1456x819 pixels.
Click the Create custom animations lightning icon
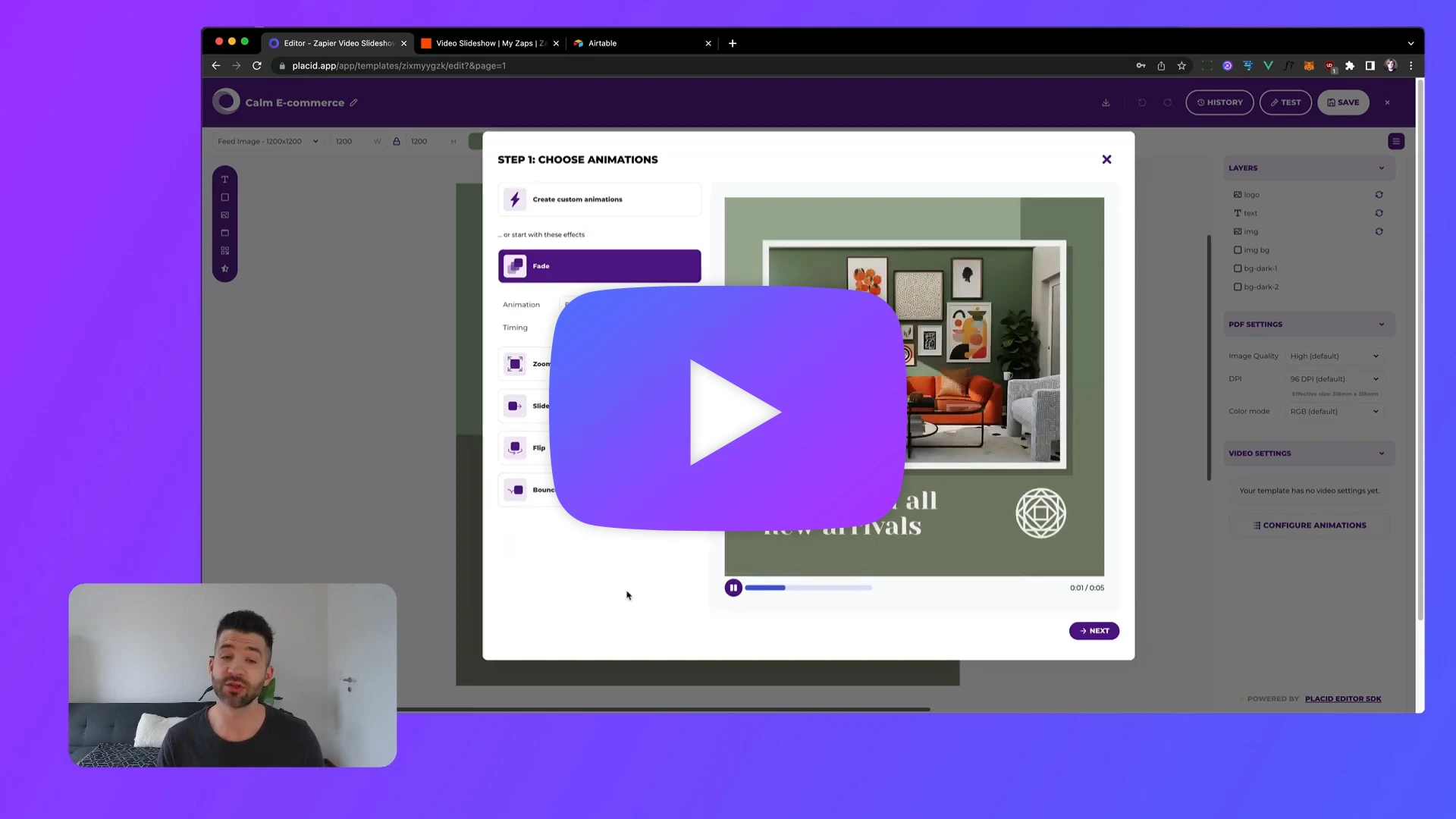click(515, 199)
